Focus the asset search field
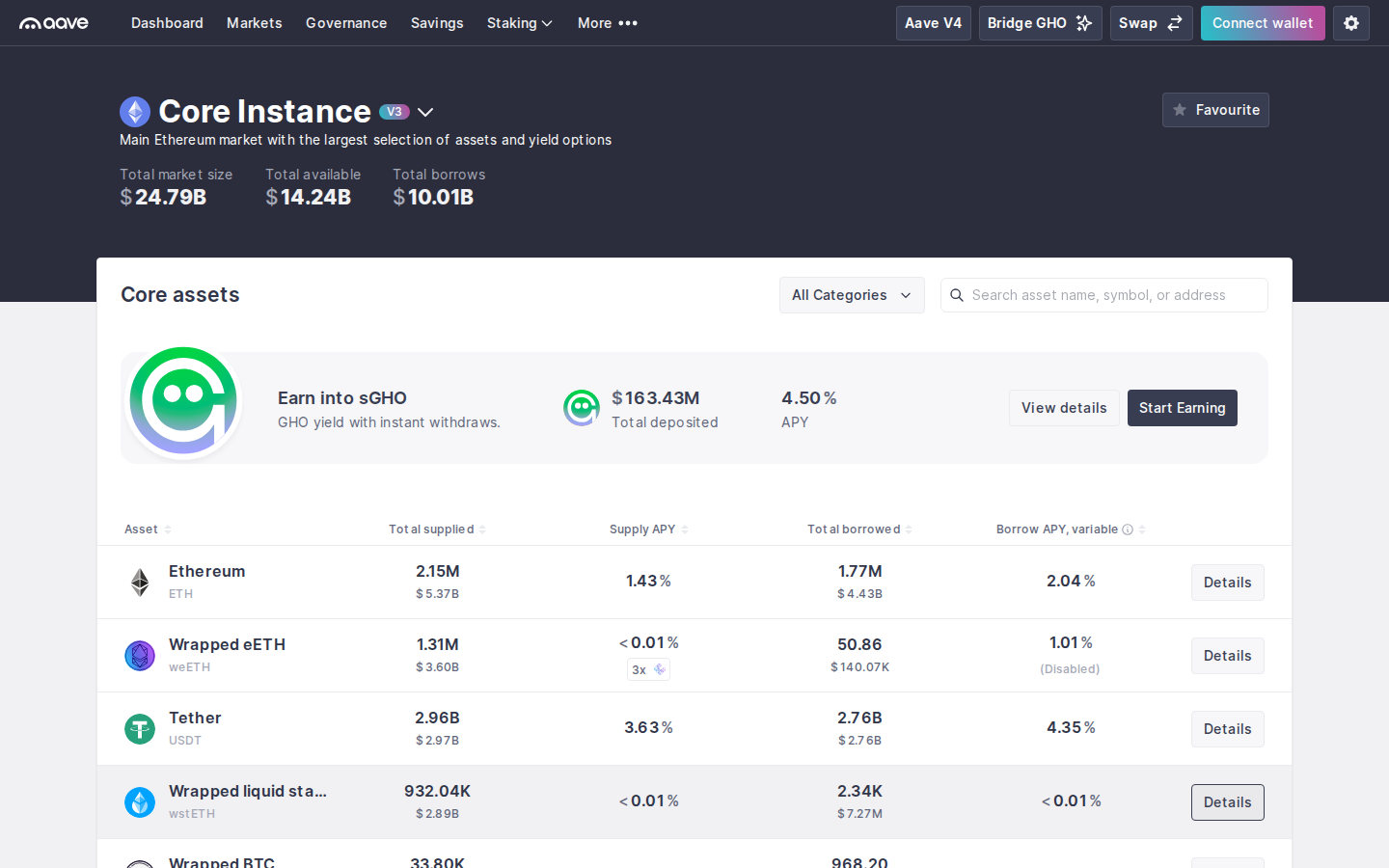The image size is (1389, 868). [1104, 295]
